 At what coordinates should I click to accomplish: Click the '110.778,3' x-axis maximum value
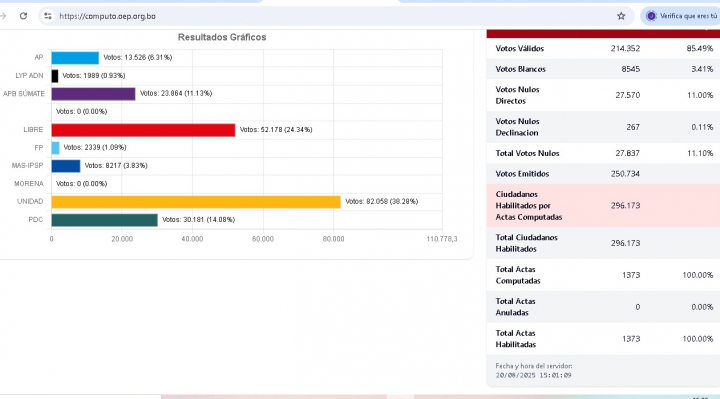coord(442,239)
